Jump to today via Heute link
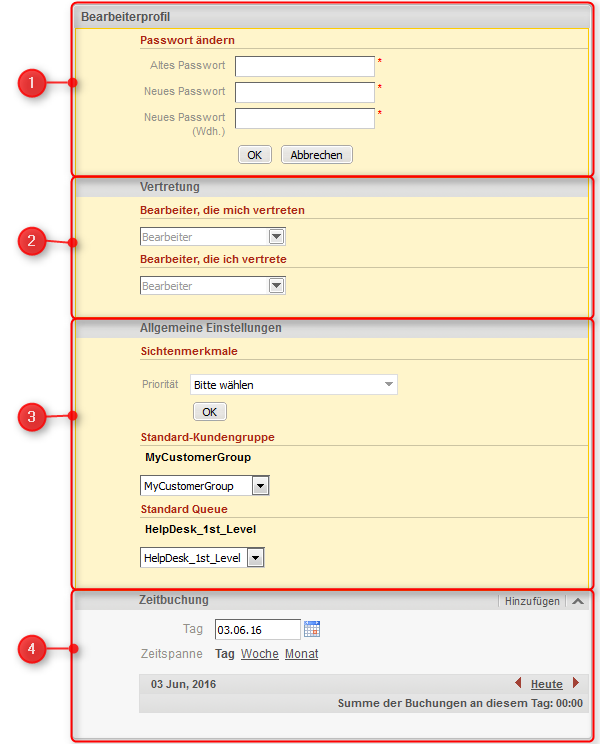Image resolution: width=600 pixels, height=744 pixels. click(x=546, y=684)
